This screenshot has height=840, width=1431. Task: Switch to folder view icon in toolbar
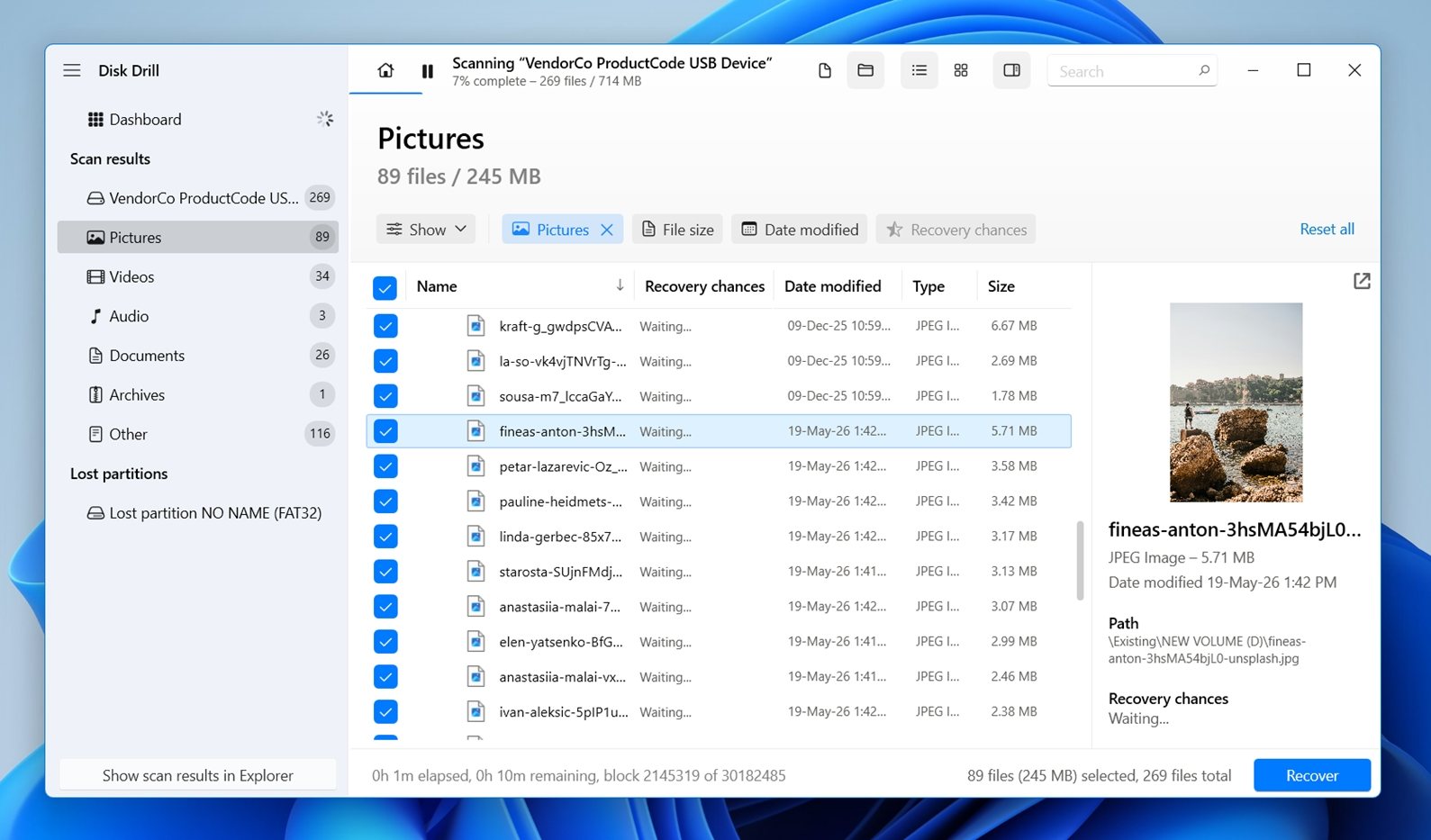coord(865,70)
